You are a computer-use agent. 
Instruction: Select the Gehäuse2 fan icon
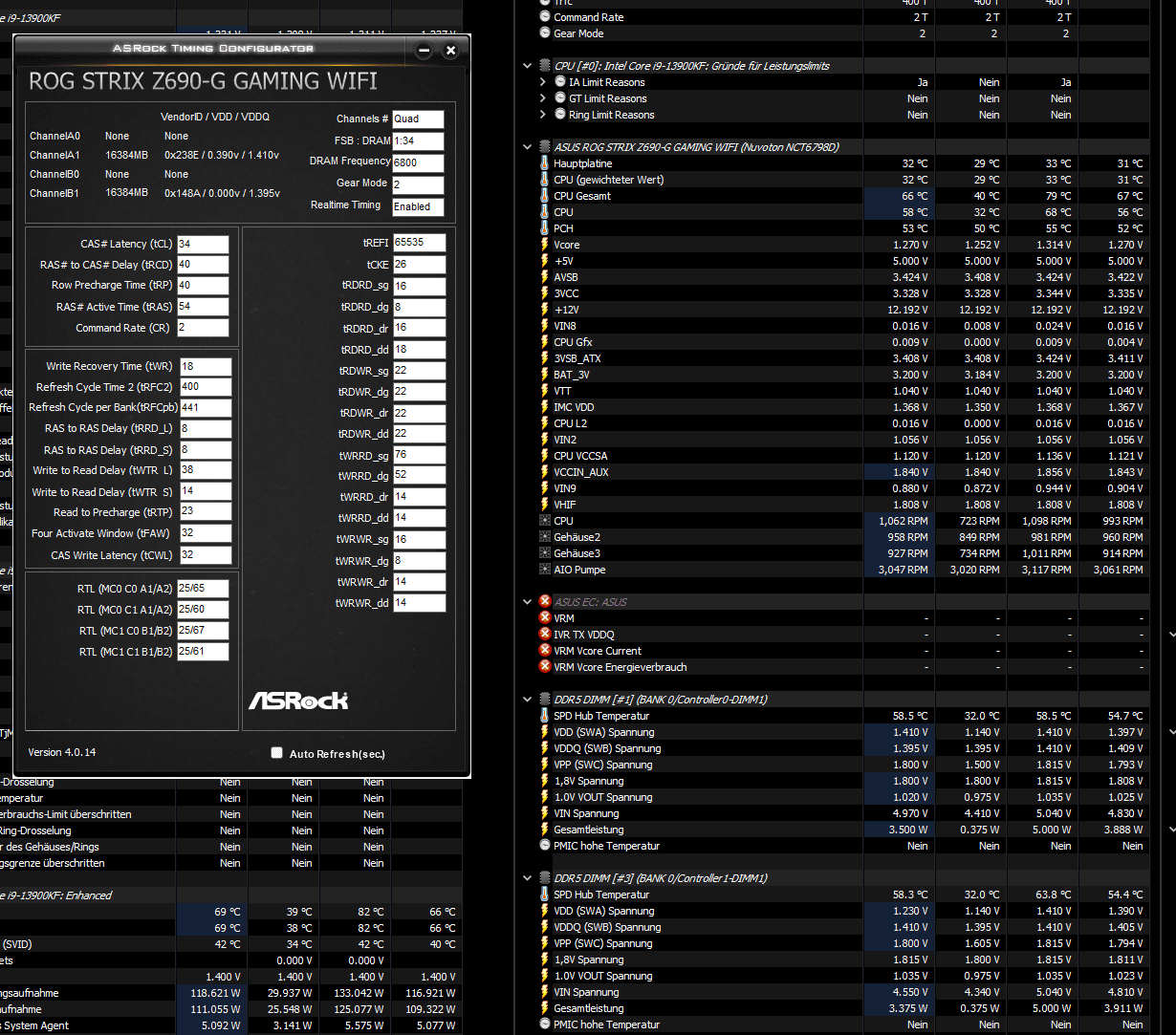(x=545, y=537)
